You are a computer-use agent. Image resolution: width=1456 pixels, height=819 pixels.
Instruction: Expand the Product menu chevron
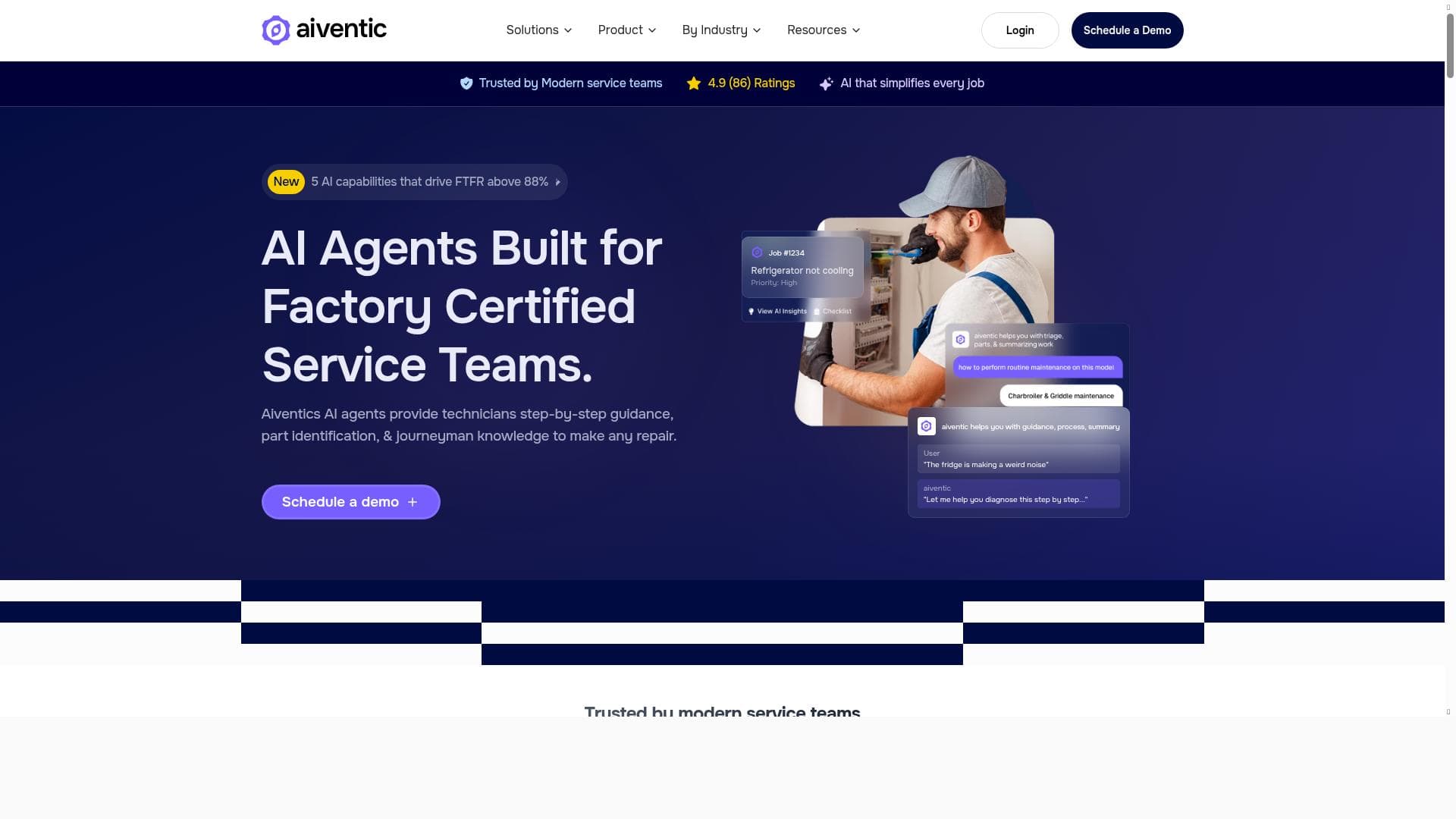pos(652,30)
